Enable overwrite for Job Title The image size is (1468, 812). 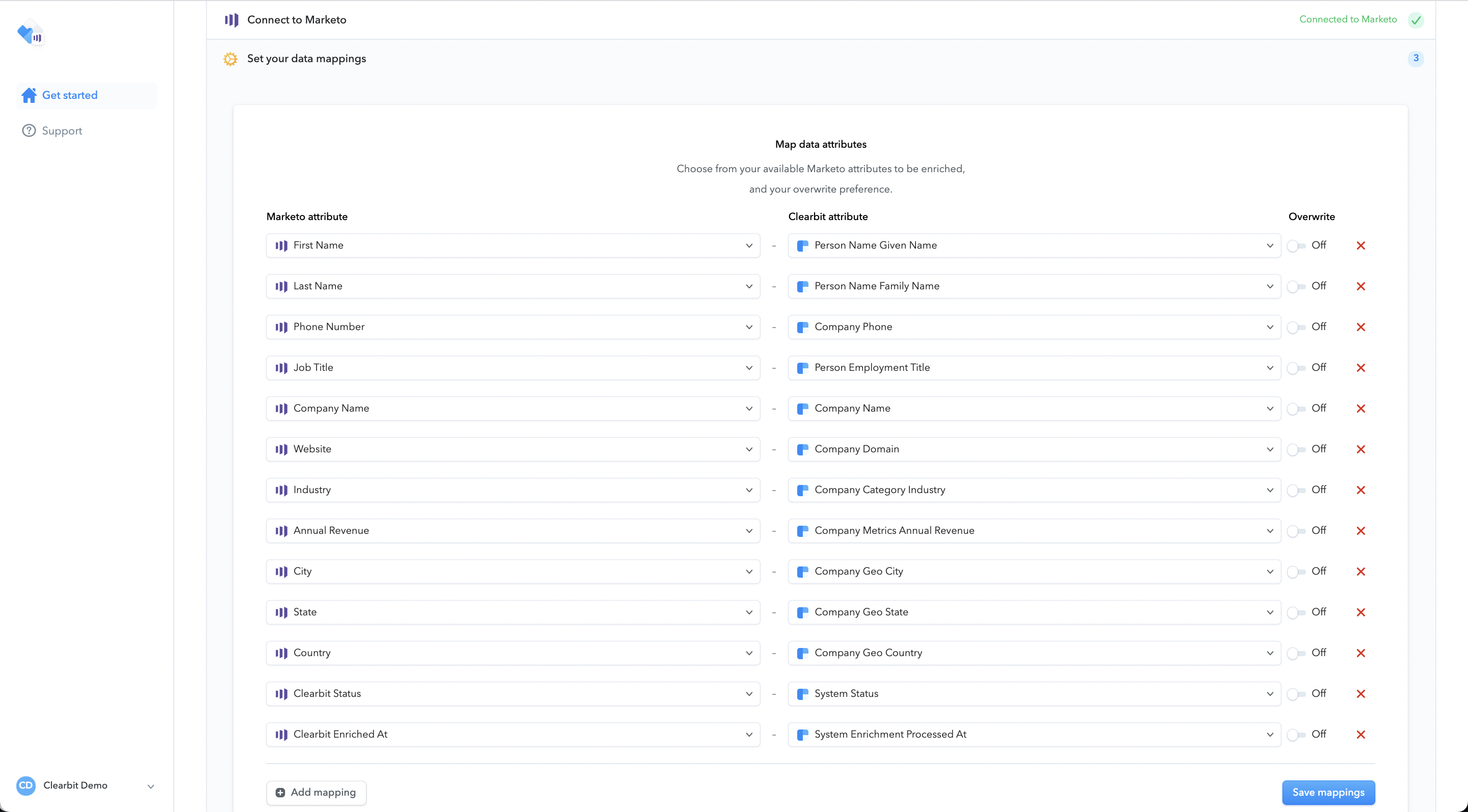point(1296,368)
